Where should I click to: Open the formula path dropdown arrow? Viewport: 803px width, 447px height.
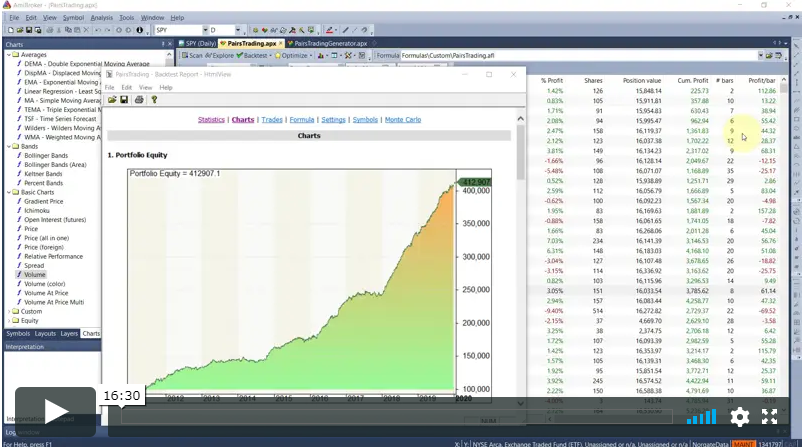click(x=760, y=55)
